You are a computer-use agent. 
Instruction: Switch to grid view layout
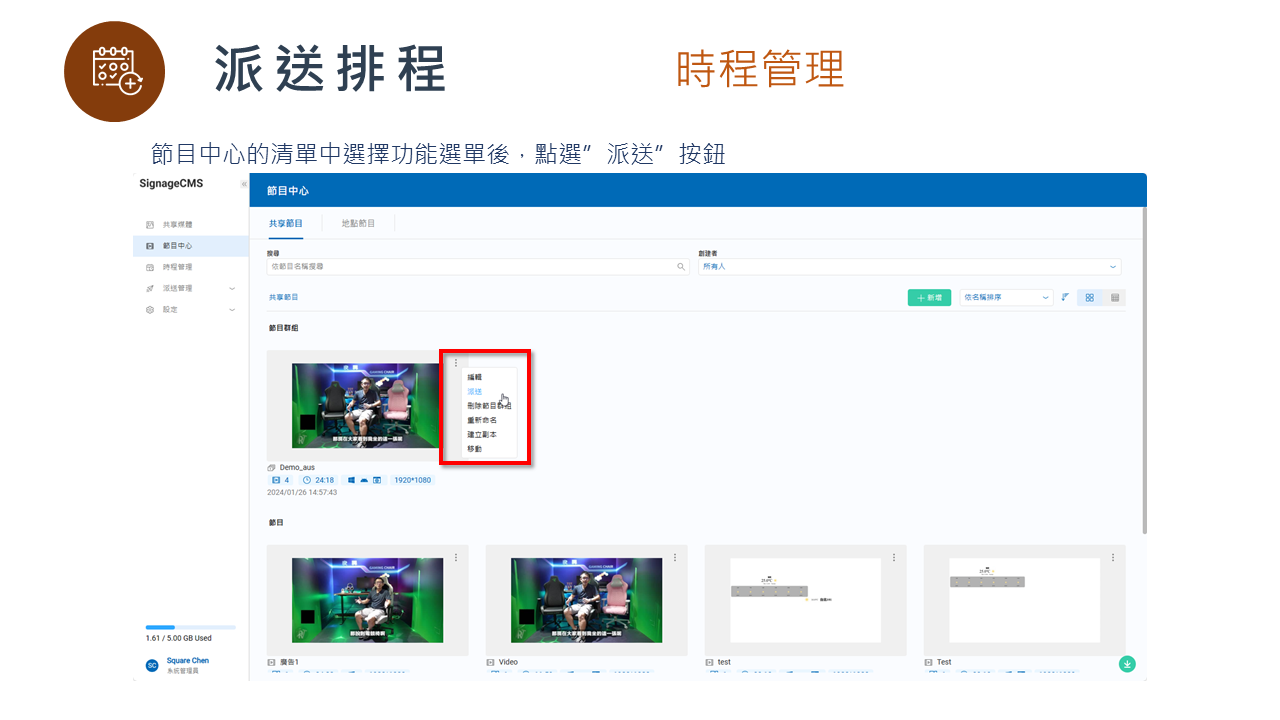[x=1089, y=297]
